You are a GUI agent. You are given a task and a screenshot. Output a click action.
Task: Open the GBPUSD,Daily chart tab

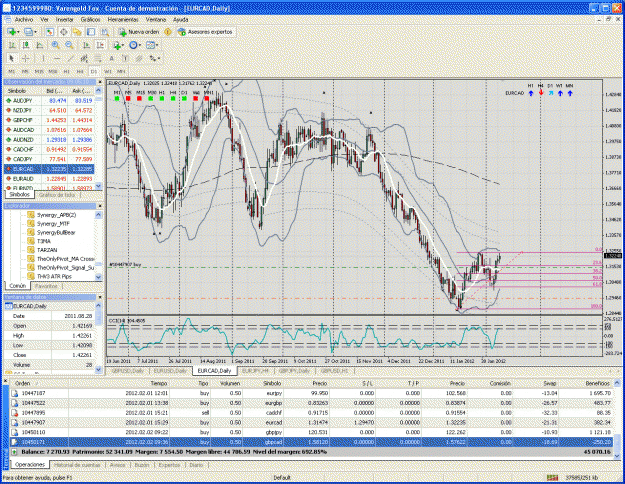tap(128, 371)
